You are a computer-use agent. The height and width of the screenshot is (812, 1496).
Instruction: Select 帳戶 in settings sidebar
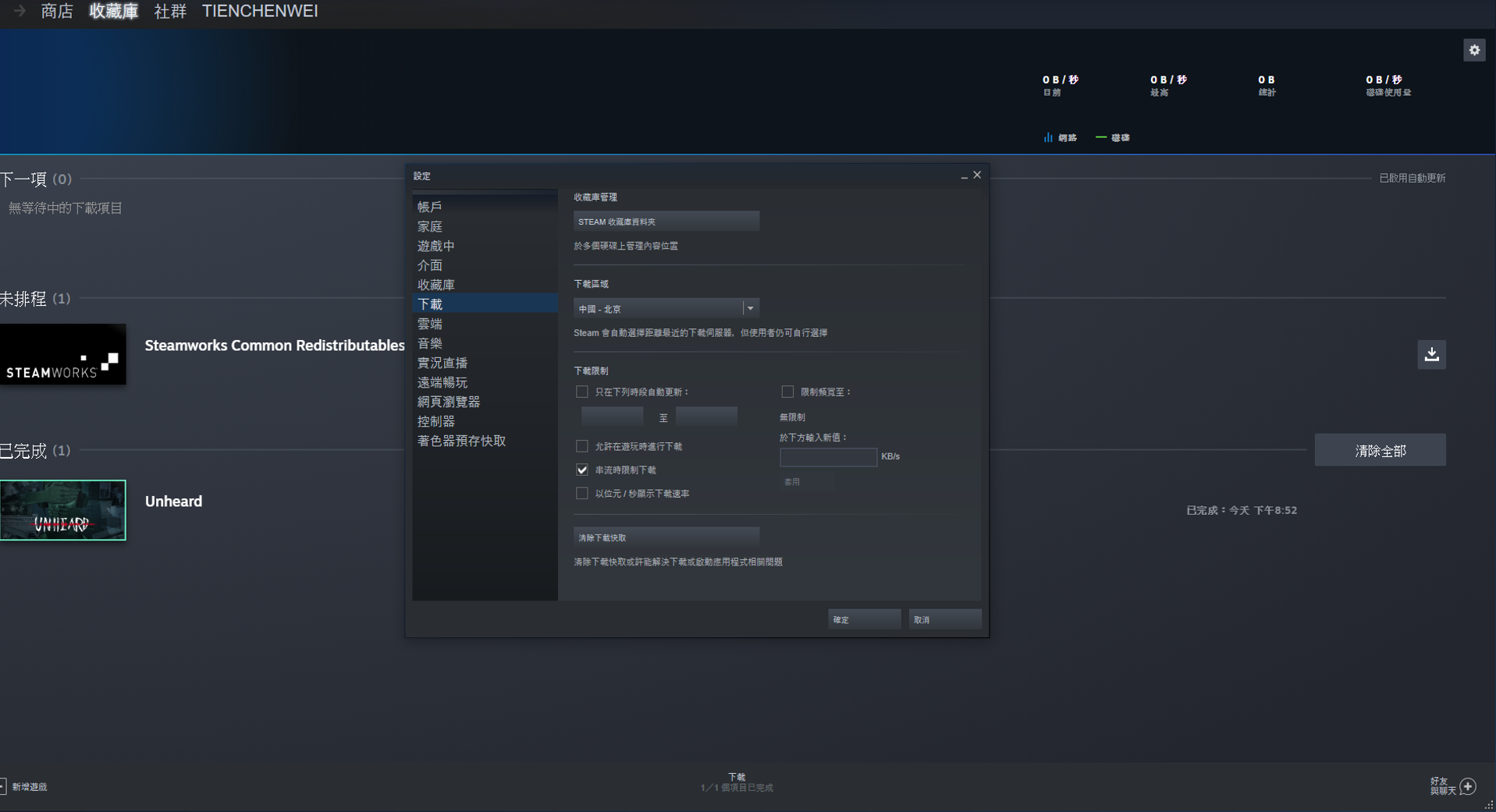pos(485,207)
